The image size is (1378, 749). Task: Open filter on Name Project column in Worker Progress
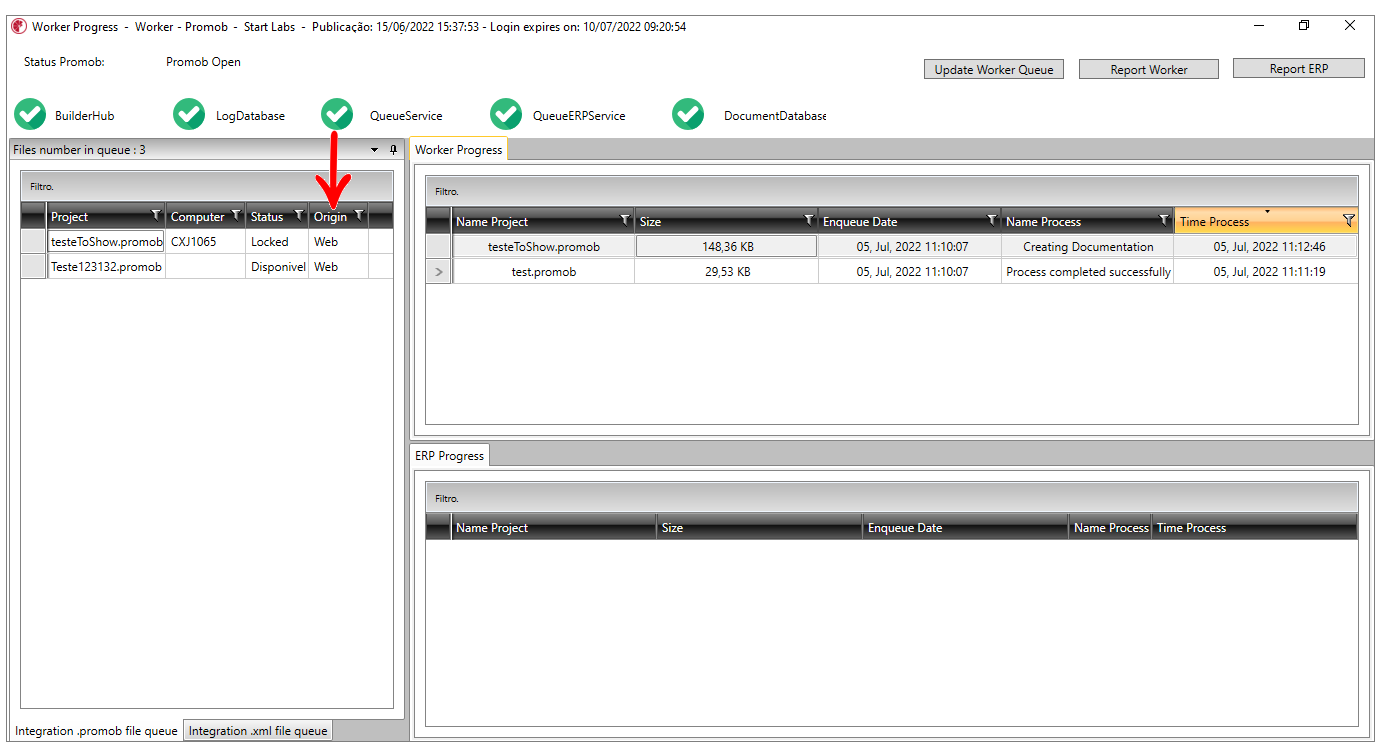coord(625,220)
